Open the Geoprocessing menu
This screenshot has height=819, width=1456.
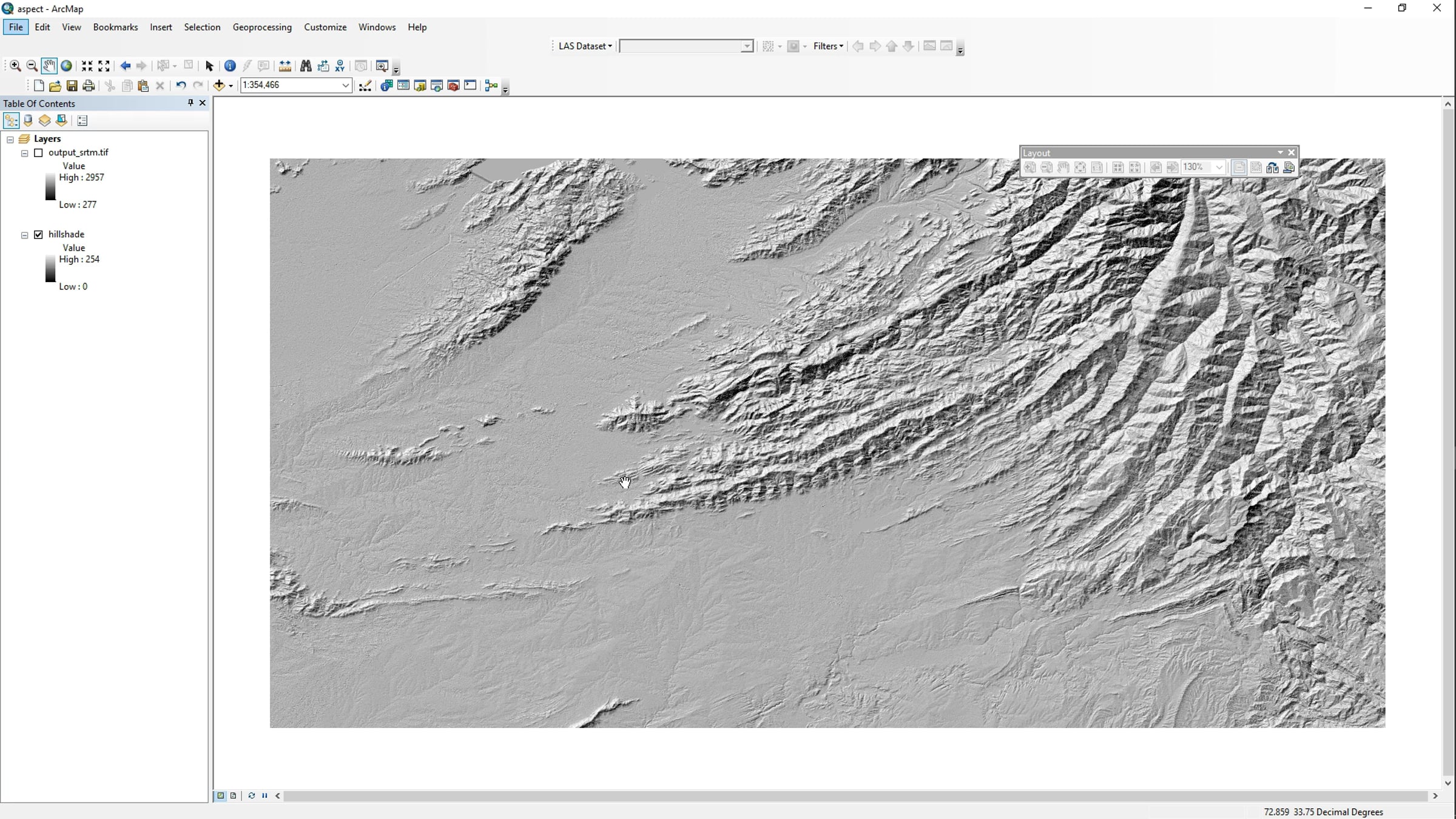pos(261,27)
